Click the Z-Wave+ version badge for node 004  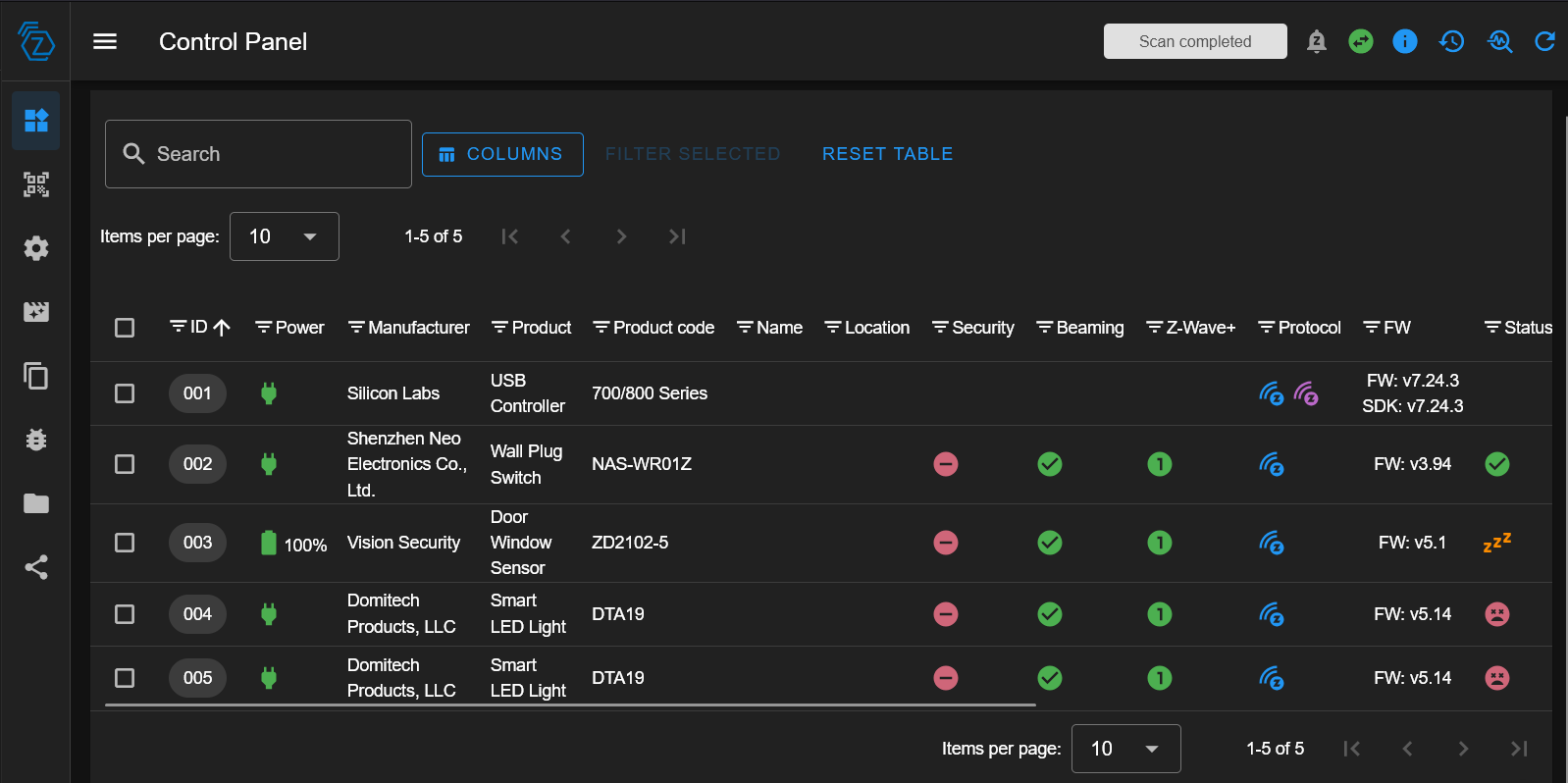click(1160, 614)
